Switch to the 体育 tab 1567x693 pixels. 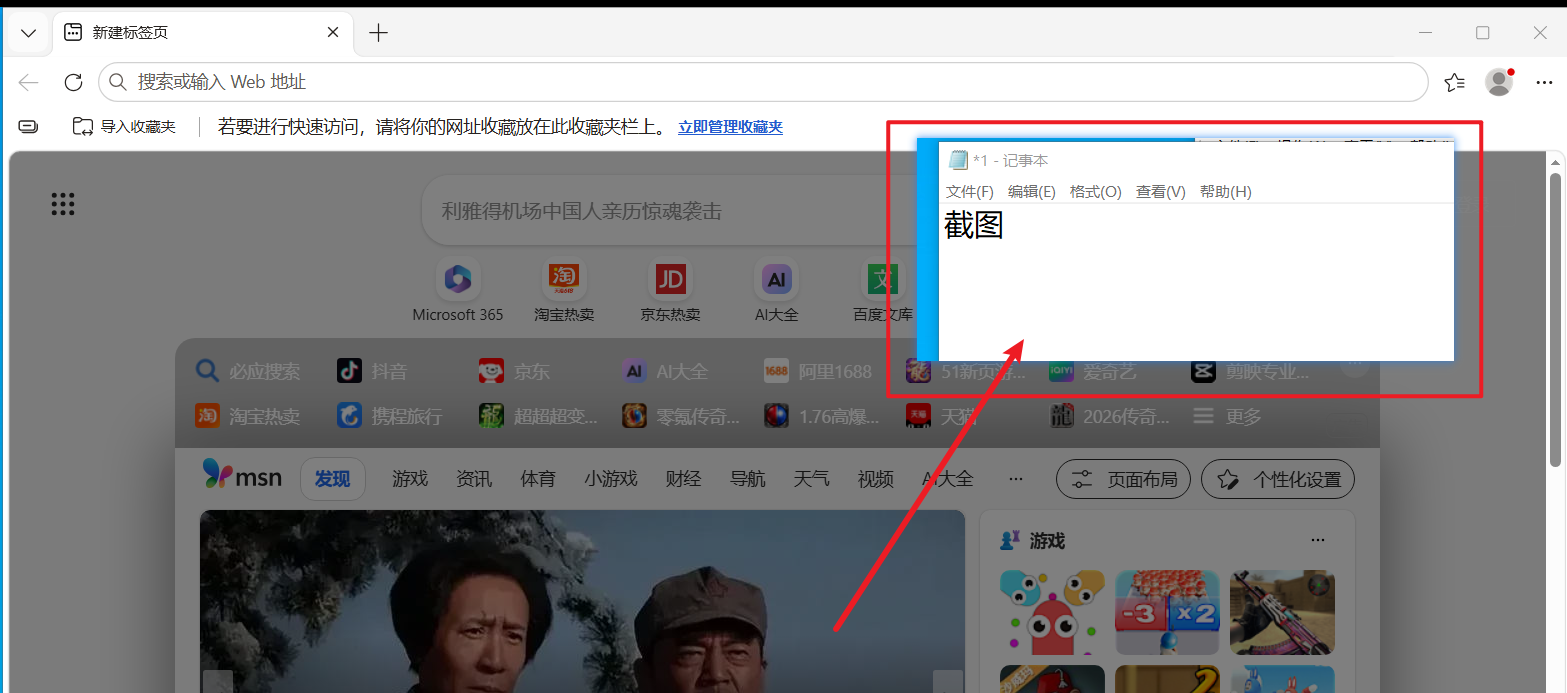pos(538,479)
